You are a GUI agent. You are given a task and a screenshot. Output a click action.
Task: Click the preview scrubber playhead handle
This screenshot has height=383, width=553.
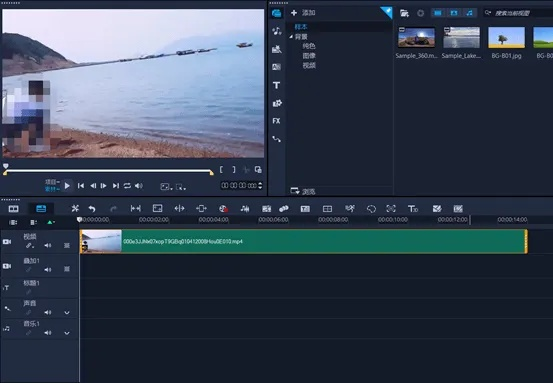coord(5,166)
